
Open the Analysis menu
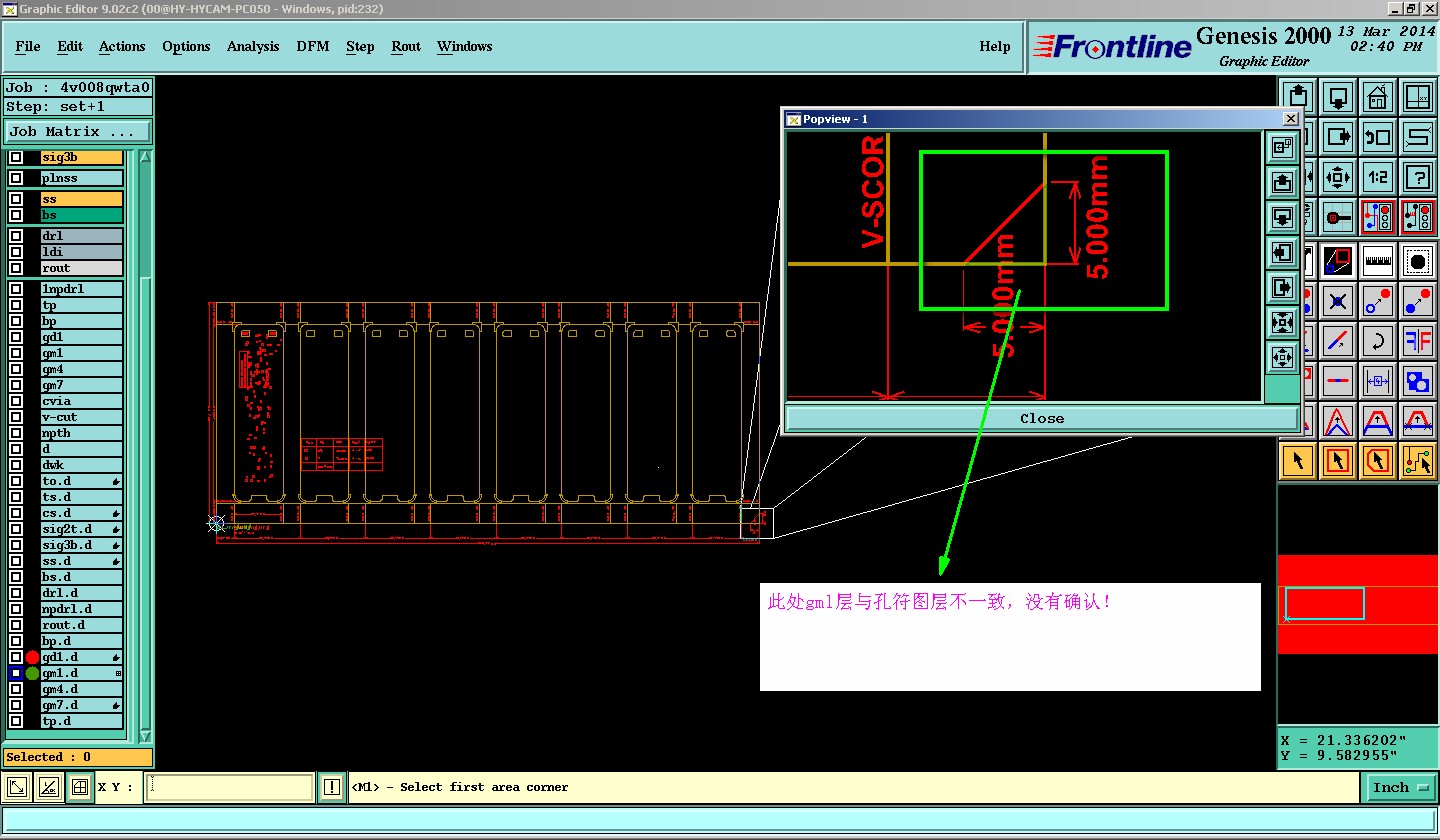(x=253, y=46)
